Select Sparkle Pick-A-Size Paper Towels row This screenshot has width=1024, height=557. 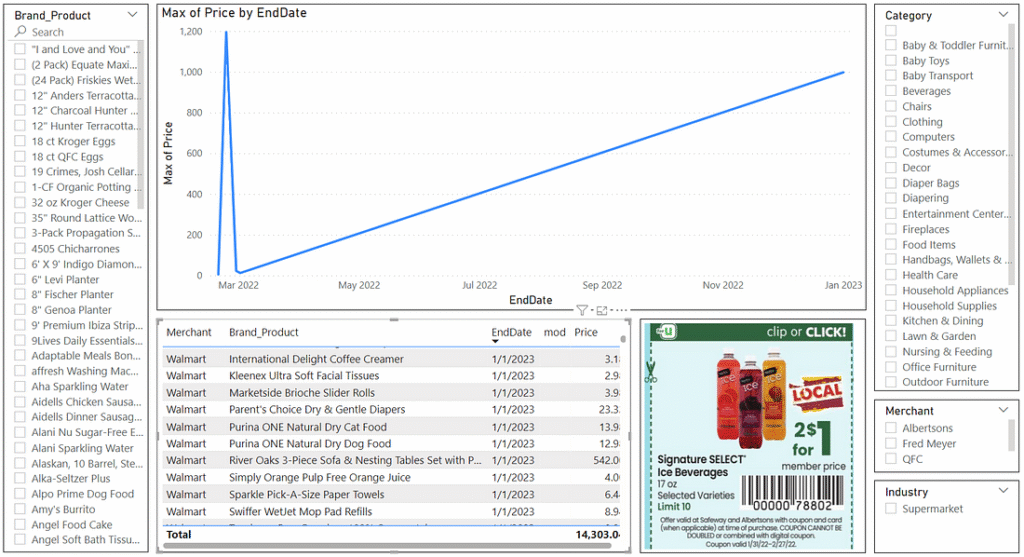(392, 494)
